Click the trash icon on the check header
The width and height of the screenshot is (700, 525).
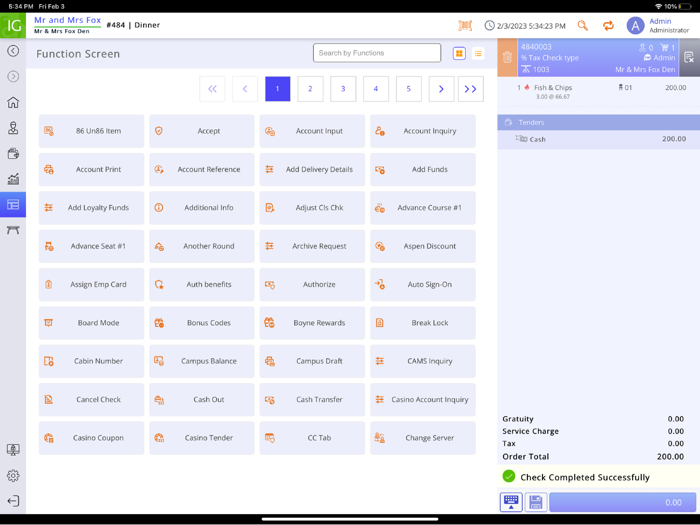[x=507, y=58]
